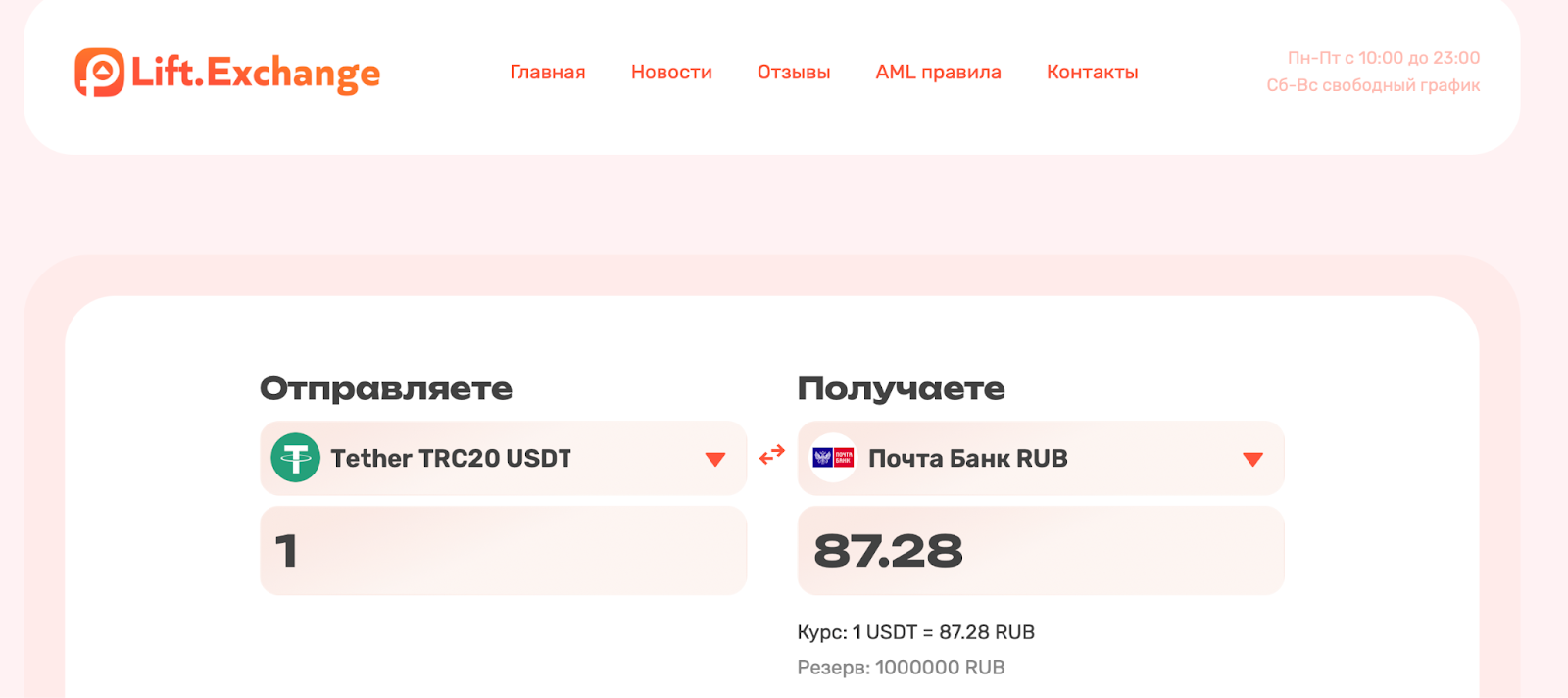Open Контакты page

(1092, 72)
